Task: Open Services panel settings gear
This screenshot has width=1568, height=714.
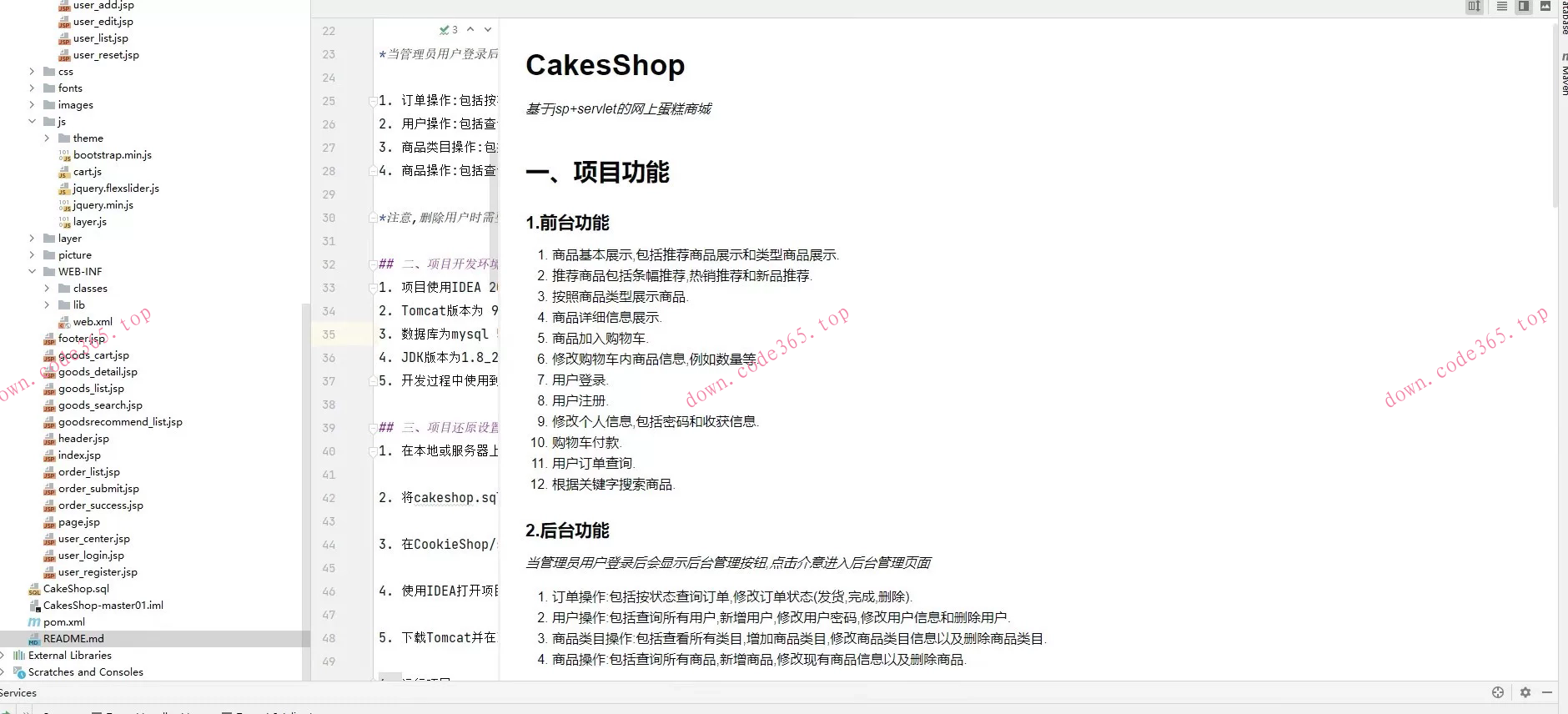Action: (1525, 692)
